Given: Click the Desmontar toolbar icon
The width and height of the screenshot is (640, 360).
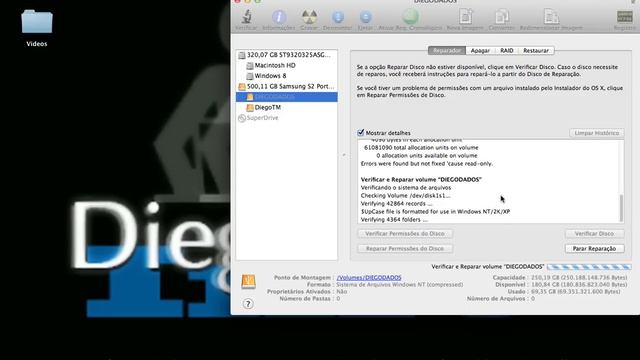Looking at the screenshot, I should tap(338, 17).
